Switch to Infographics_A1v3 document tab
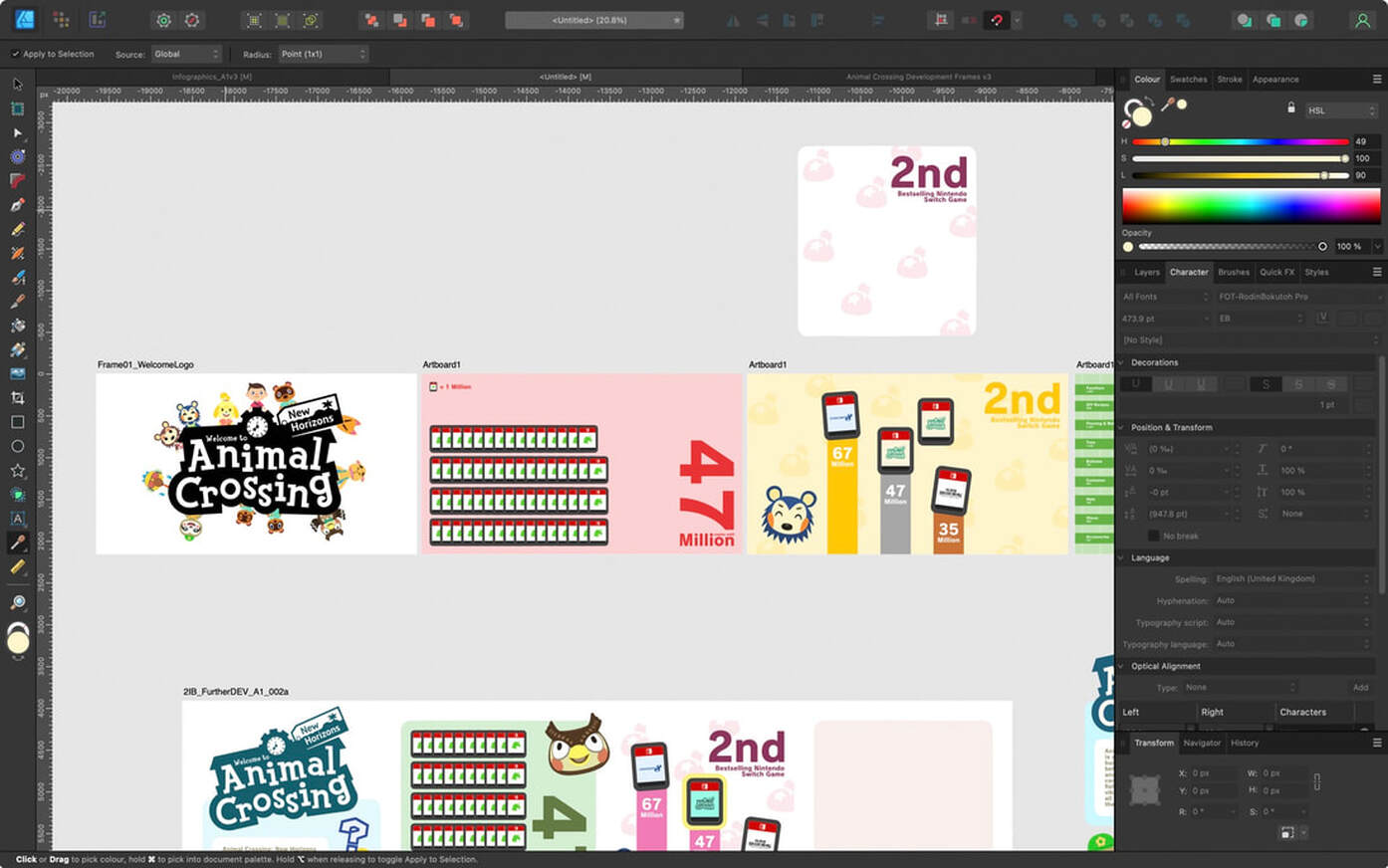Viewport: 1388px width, 868px height. pos(212,77)
